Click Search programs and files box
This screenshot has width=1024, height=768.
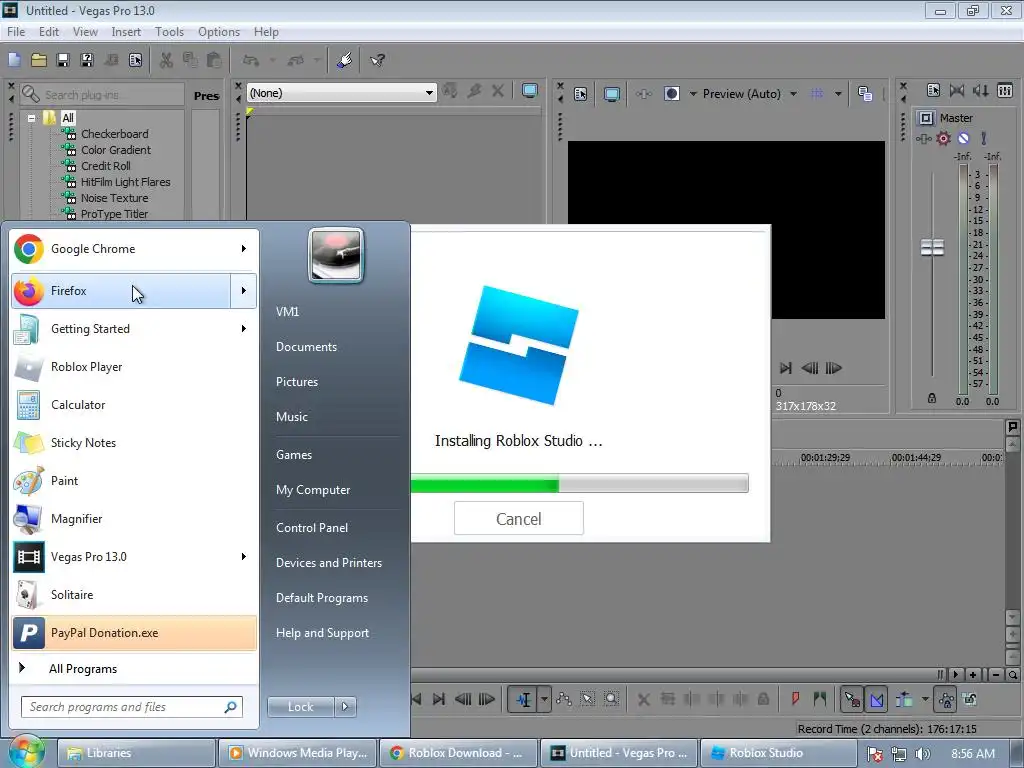132,707
